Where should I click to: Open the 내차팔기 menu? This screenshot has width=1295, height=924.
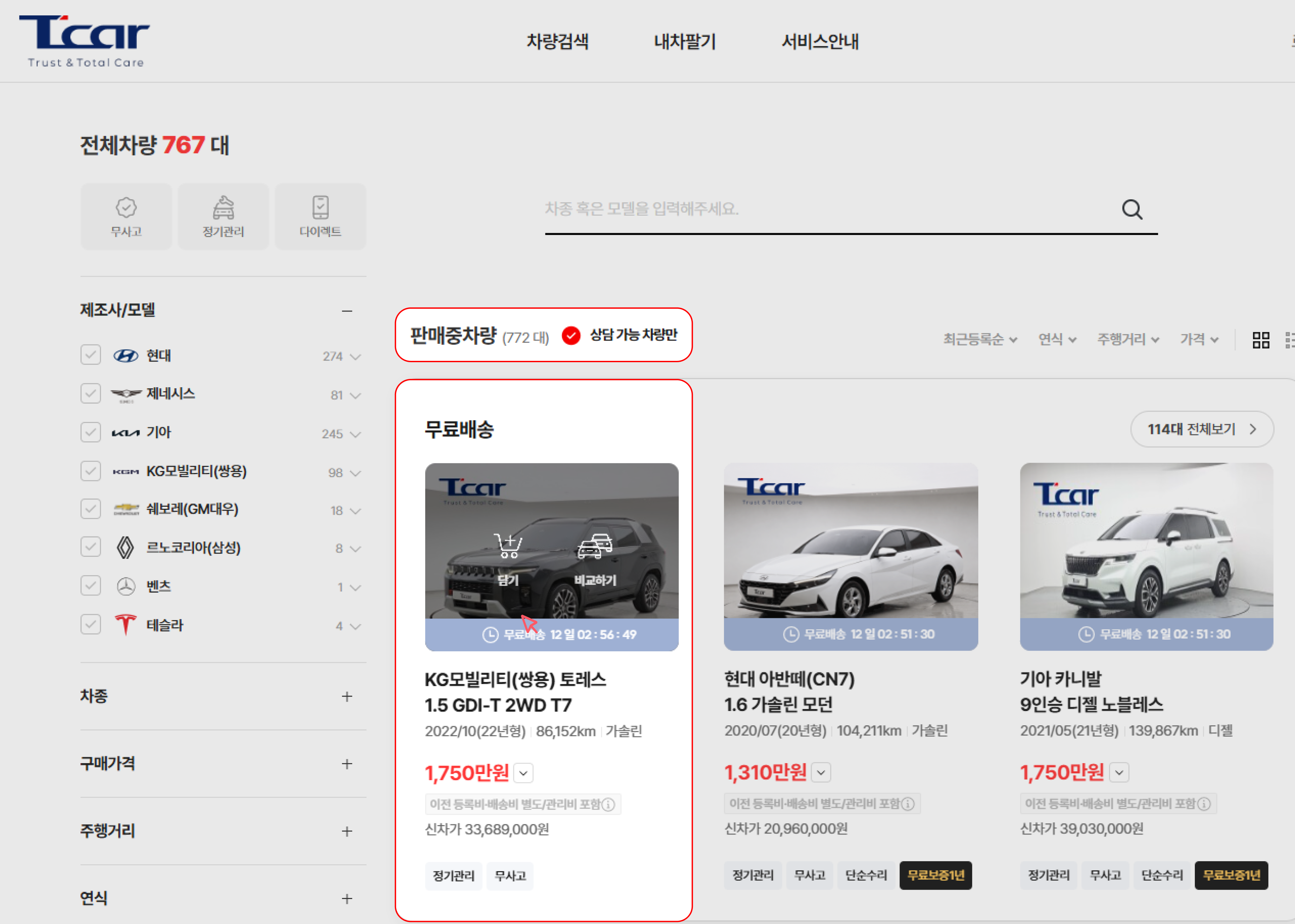click(685, 41)
